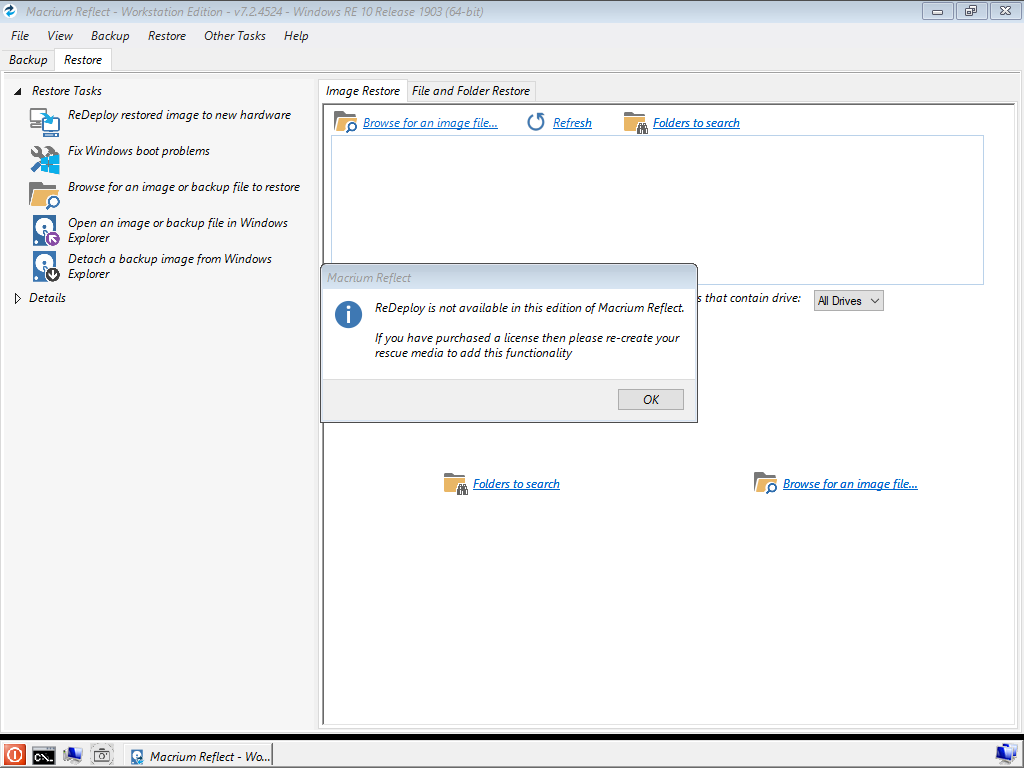Click the top Folders to search link
This screenshot has height=768, width=1024.
[x=696, y=123]
